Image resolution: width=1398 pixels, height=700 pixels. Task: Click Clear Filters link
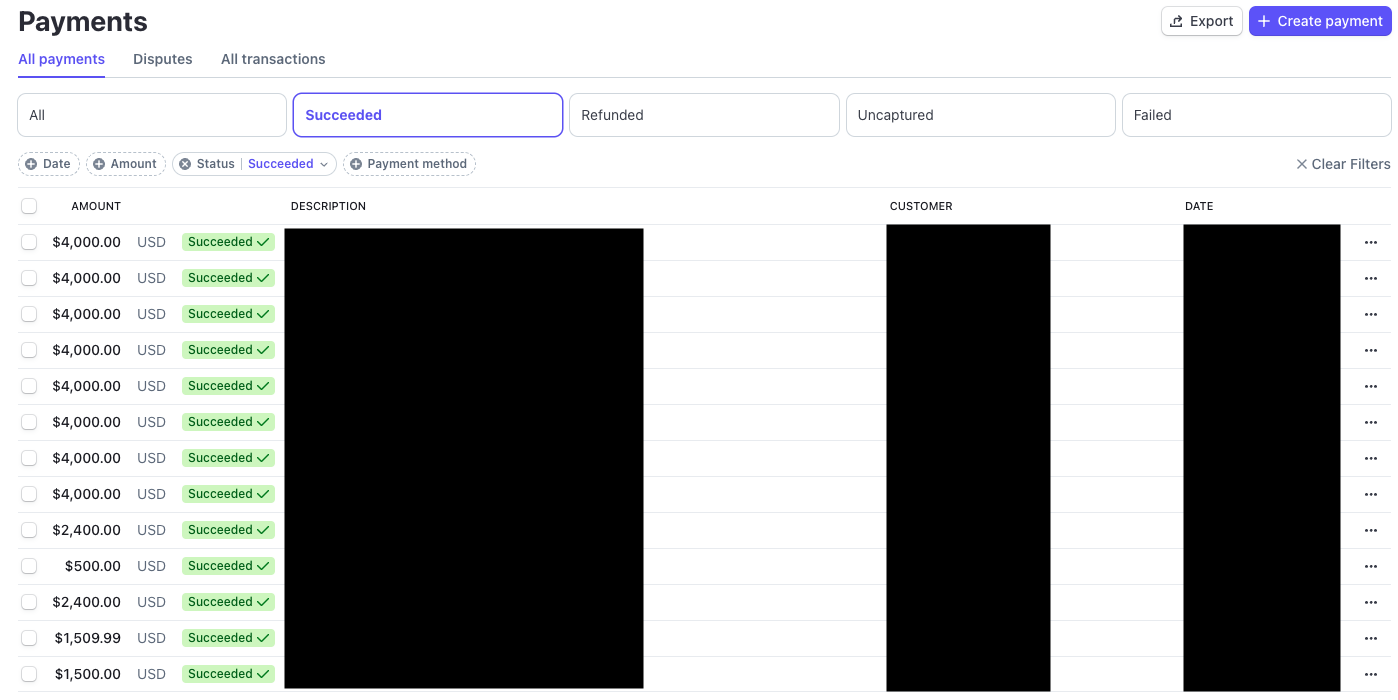pyautogui.click(x=1342, y=164)
